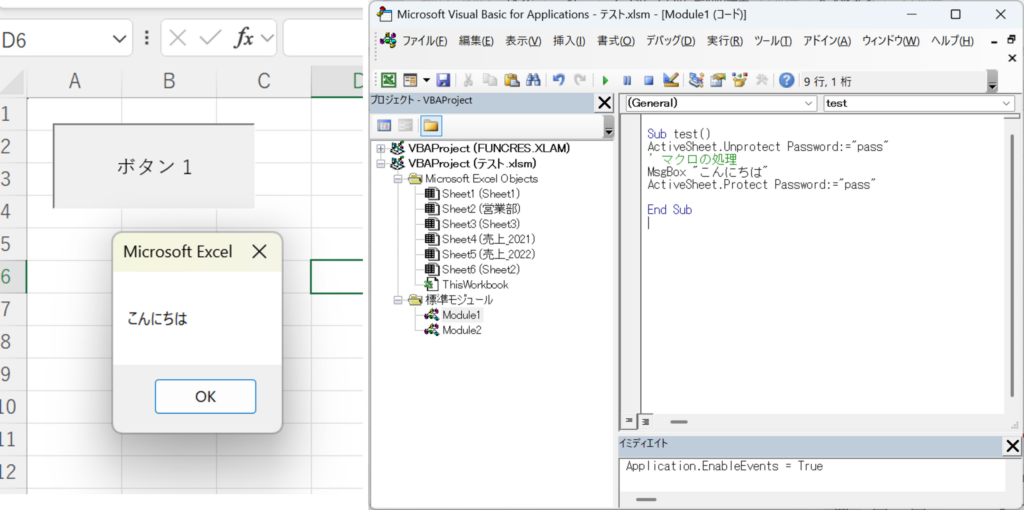
Task: Click the ボタン 1 button on the sheet
Action: (x=153, y=166)
